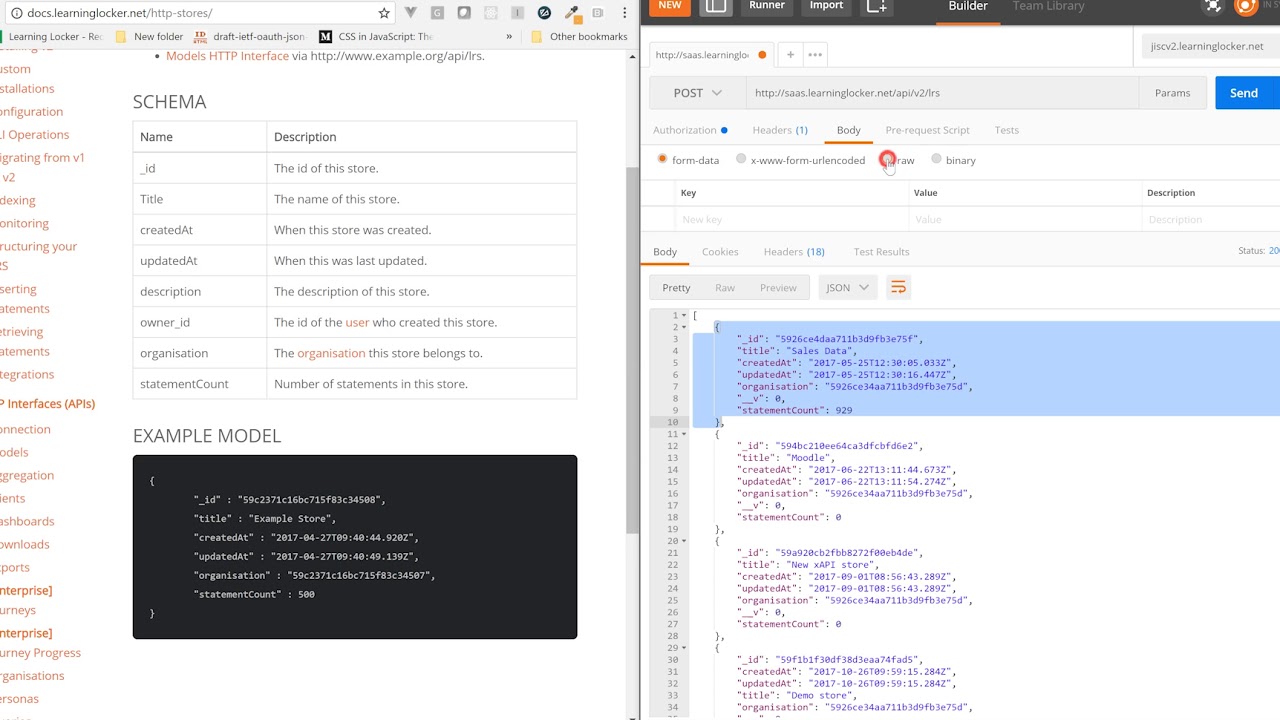
Task: Open the site info icon in address bar
Action: coord(17,13)
